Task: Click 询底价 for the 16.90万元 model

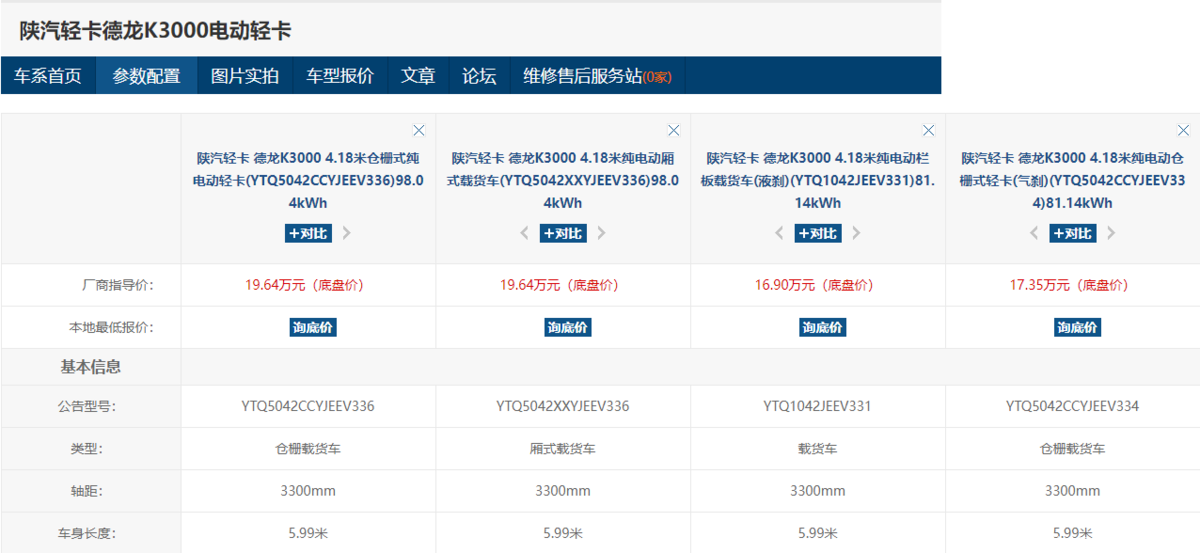Action: [x=823, y=327]
